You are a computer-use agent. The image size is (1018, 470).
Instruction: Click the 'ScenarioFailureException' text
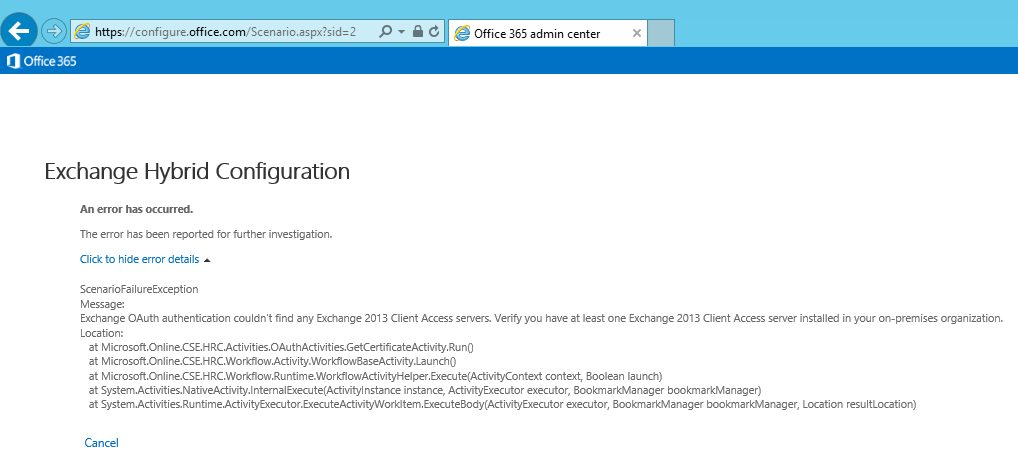click(x=139, y=289)
